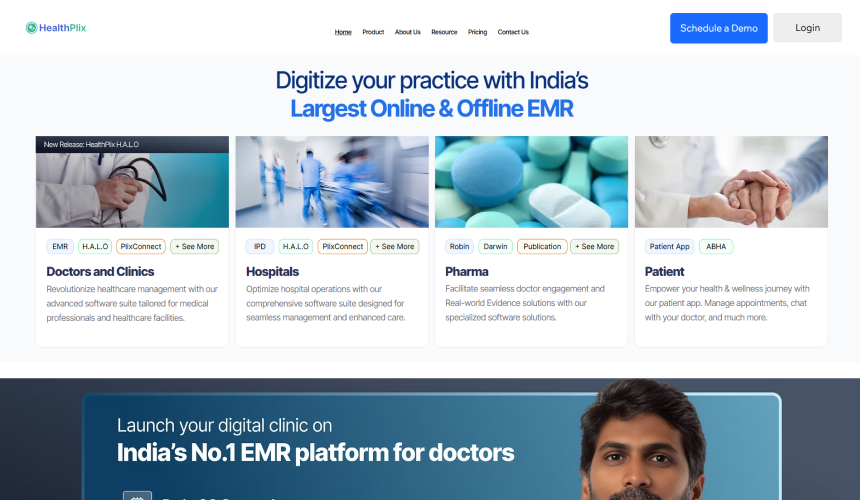Click Pharma heading
Screen dimensions: 860x500
click(466, 271)
